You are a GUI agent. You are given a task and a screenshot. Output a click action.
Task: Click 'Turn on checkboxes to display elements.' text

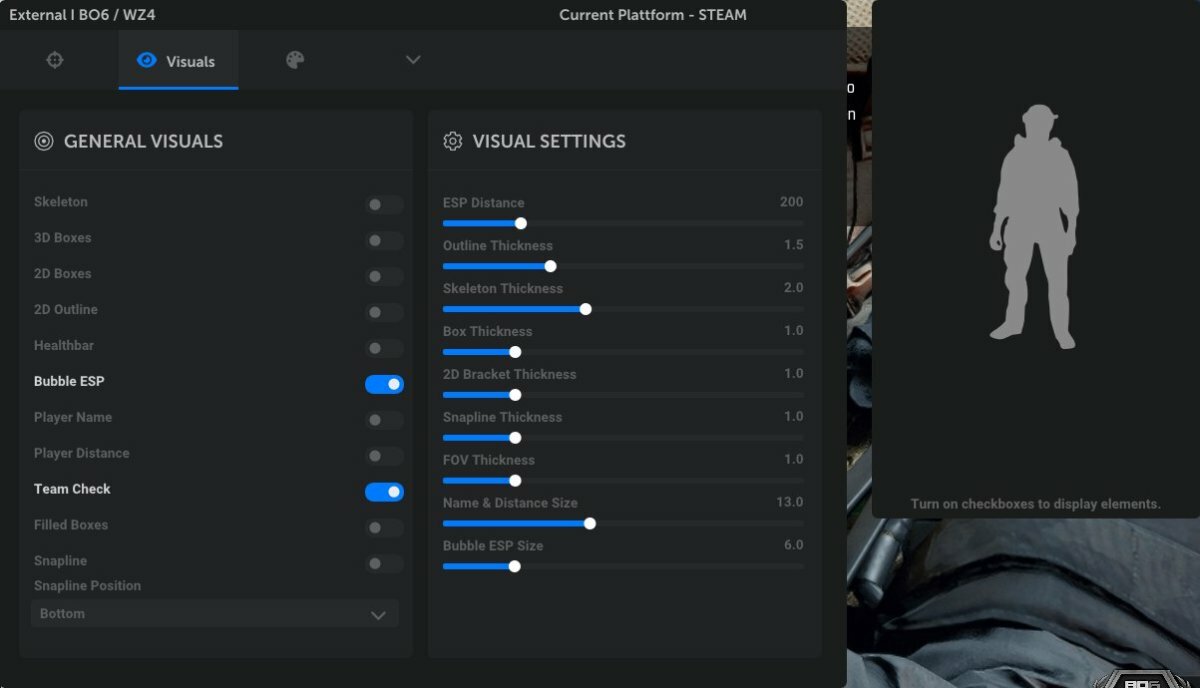click(1036, 504)
